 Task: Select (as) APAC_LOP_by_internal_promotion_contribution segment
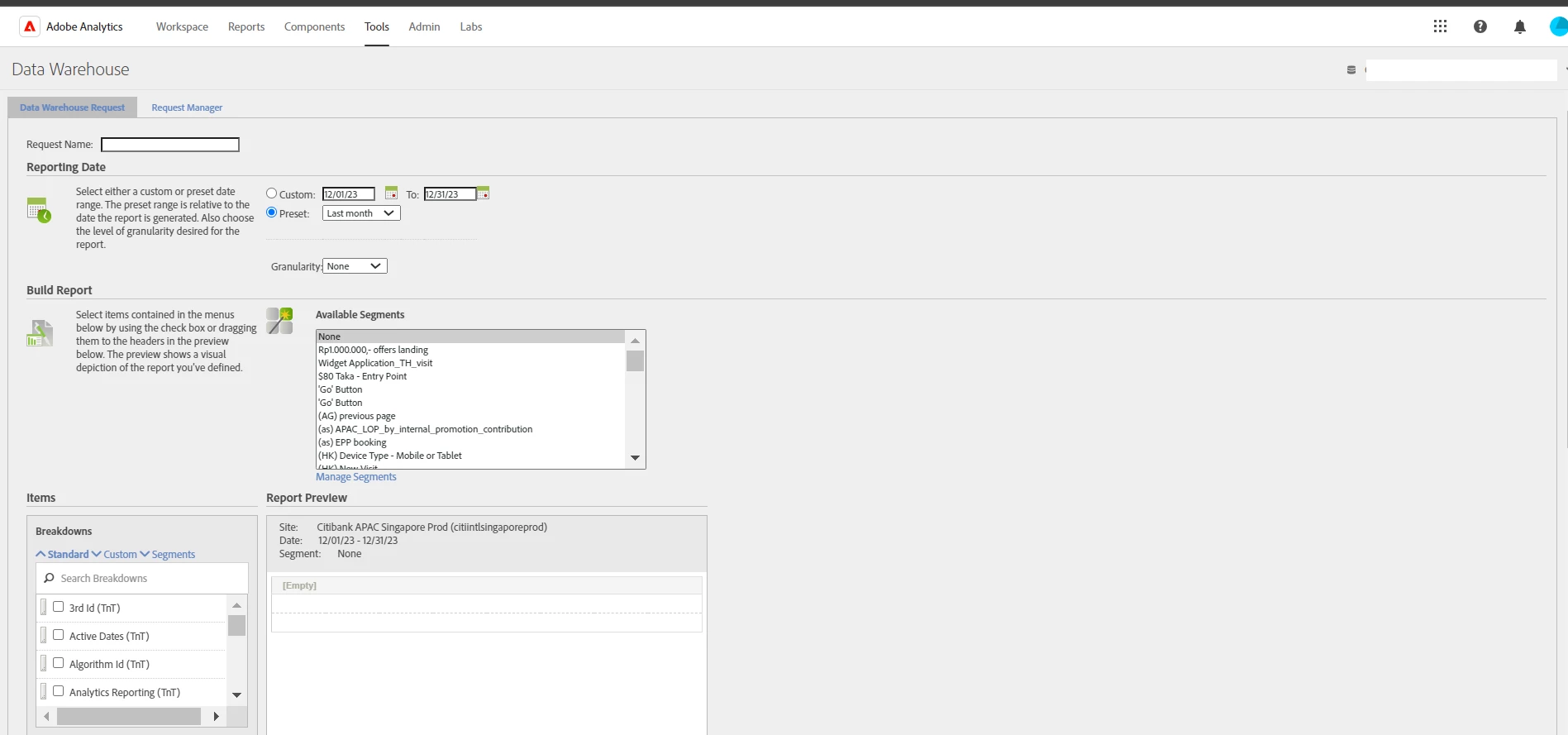(471, 429)
